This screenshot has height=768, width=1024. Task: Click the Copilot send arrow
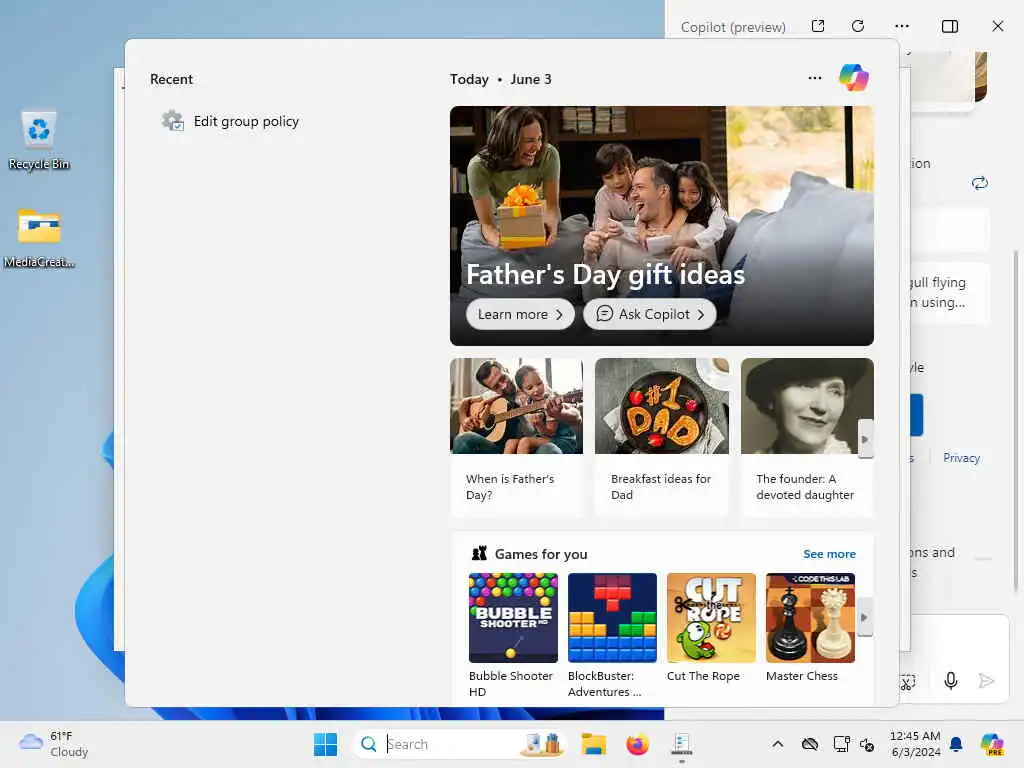point(986,681)
